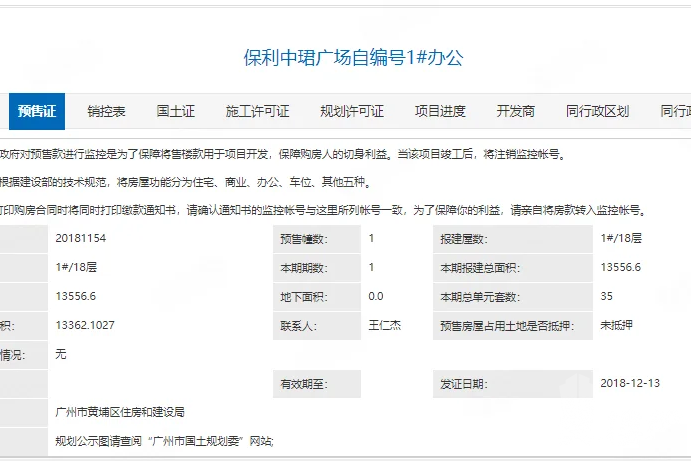Click the 有效期至 label
Viewport: 691px width, 461px height.
tap(304, 384)
